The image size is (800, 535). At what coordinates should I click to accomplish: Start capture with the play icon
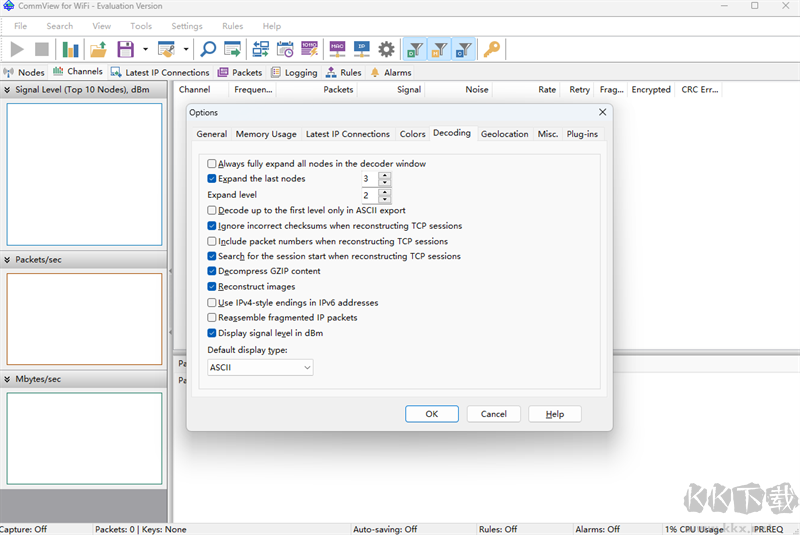[x=17, y=49]
